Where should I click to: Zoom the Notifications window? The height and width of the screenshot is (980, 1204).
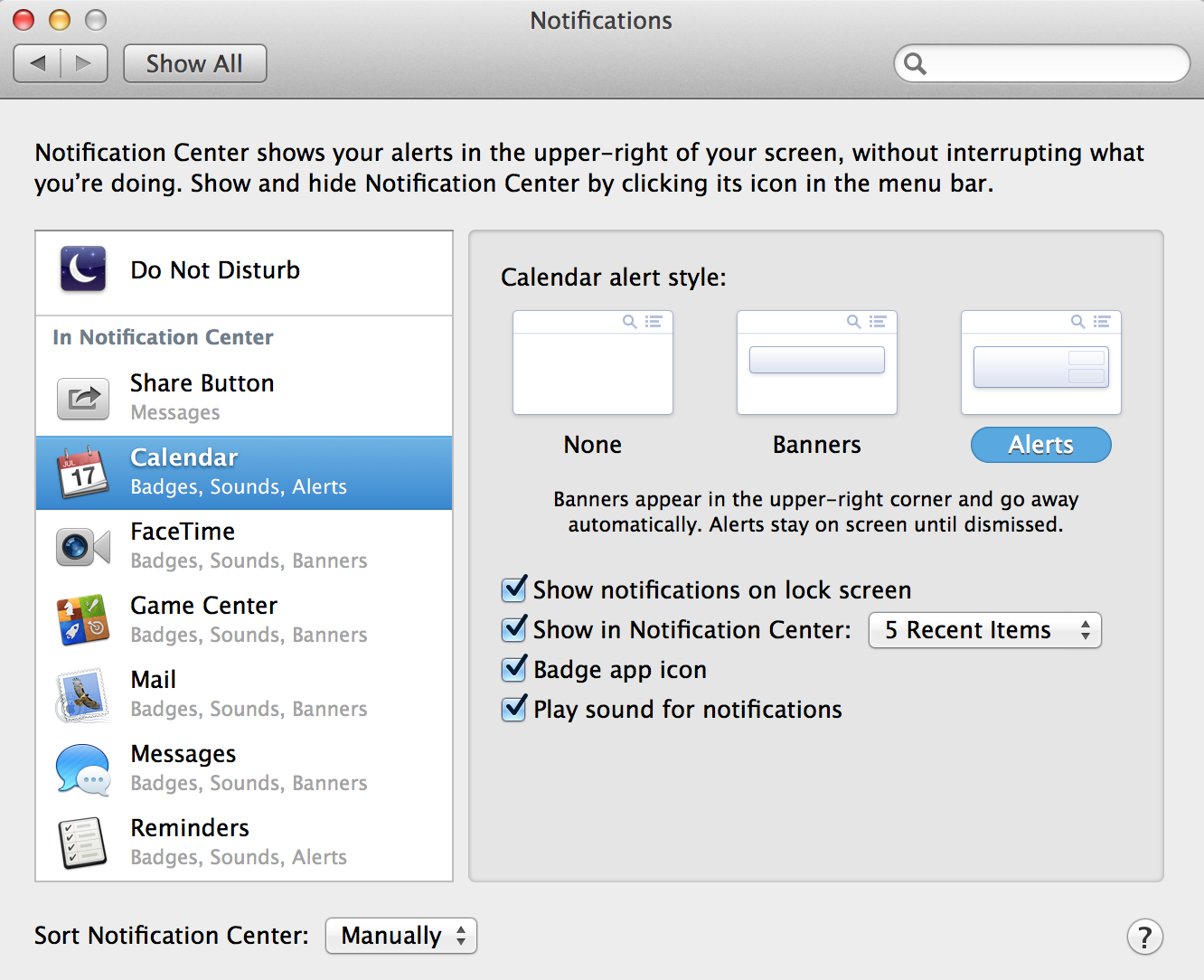pos(96,20)
